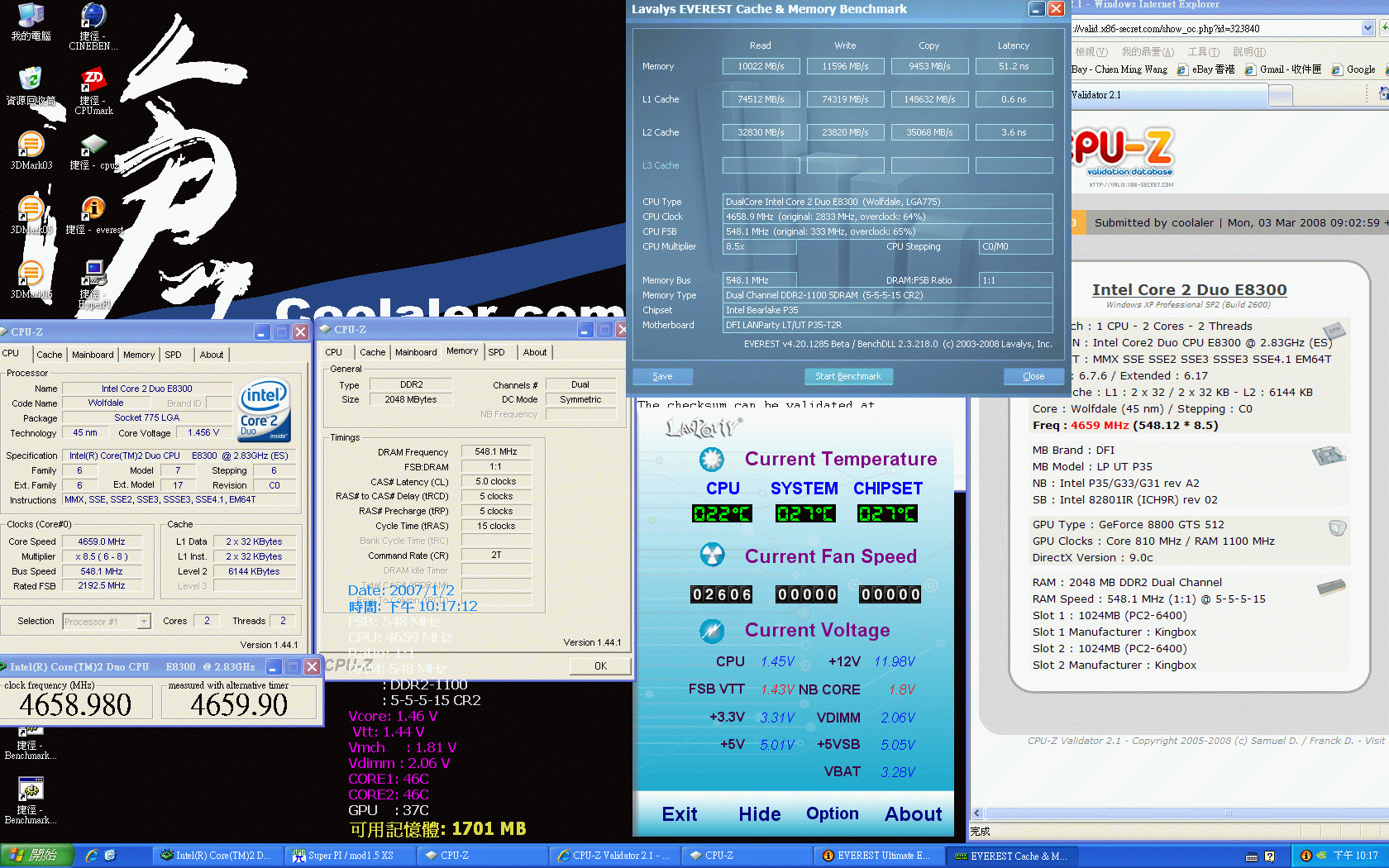Click the EVEREST tray icon beside the clock
This screenshot has width=1389, height=868.
pyautogui.click(x=1305, y=856)
